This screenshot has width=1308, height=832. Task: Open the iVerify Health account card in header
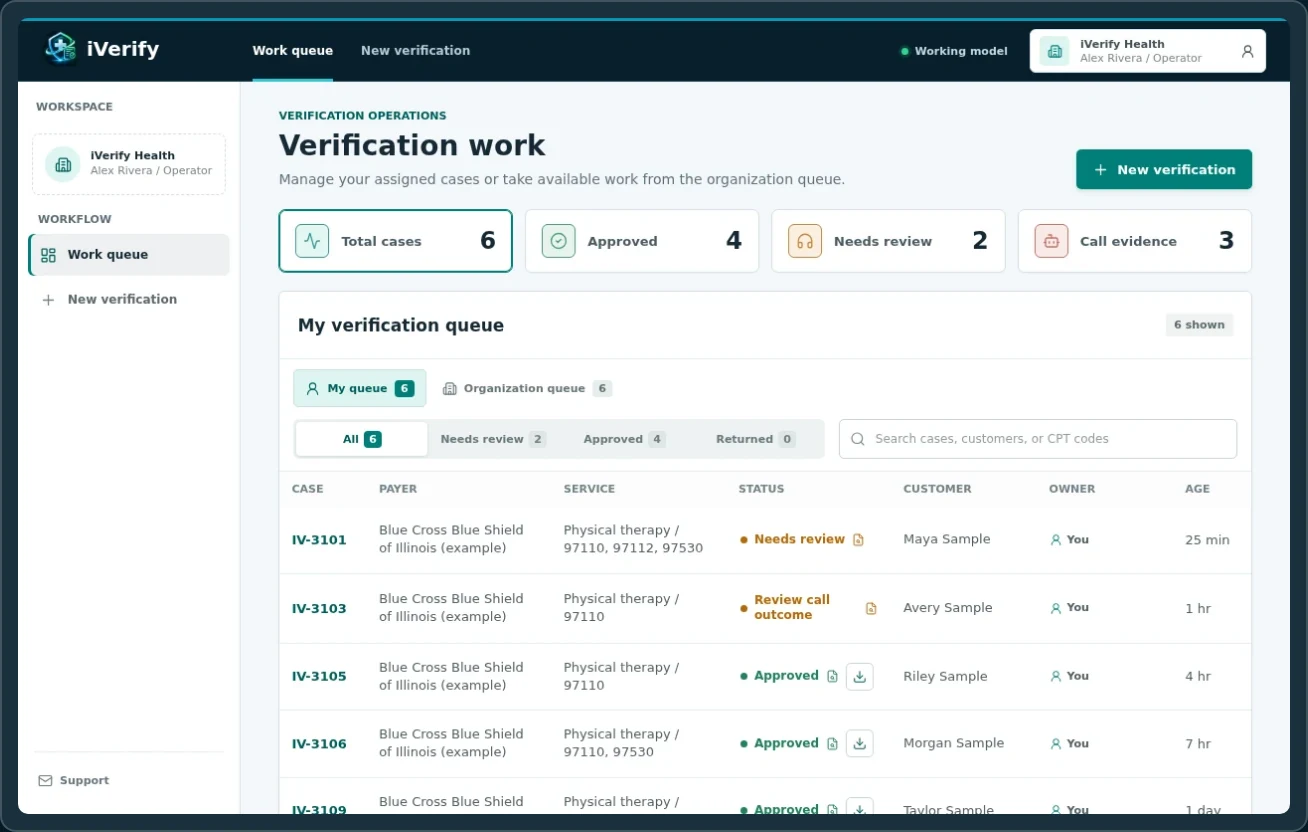pyautogui.click(x=1148, y=51)
